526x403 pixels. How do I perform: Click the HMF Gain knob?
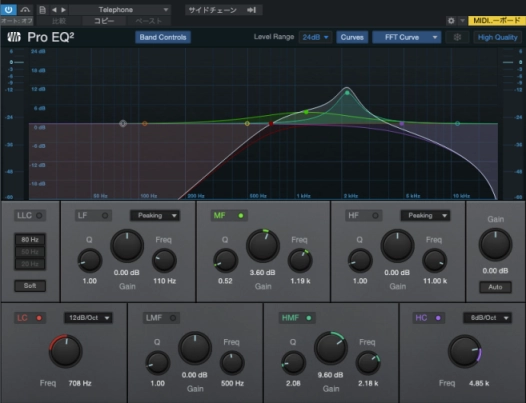coord(330,348)
